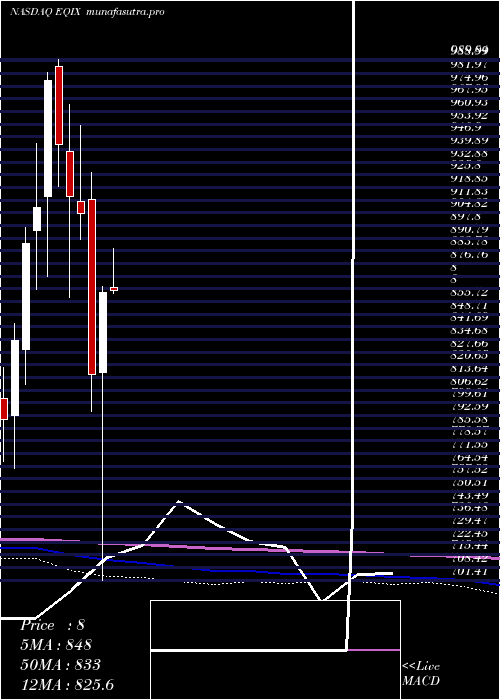This screenshot has width=500, height=700.
Task: Click the 876.76 price axis label
Action: point(469,255)
